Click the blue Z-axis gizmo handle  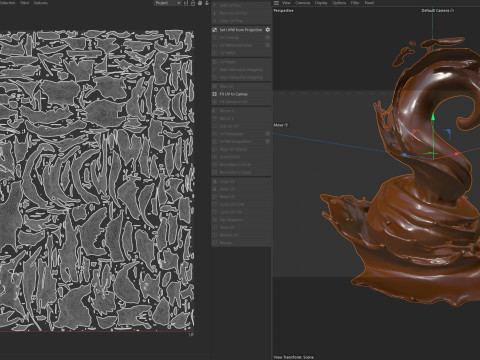[404, 155]
